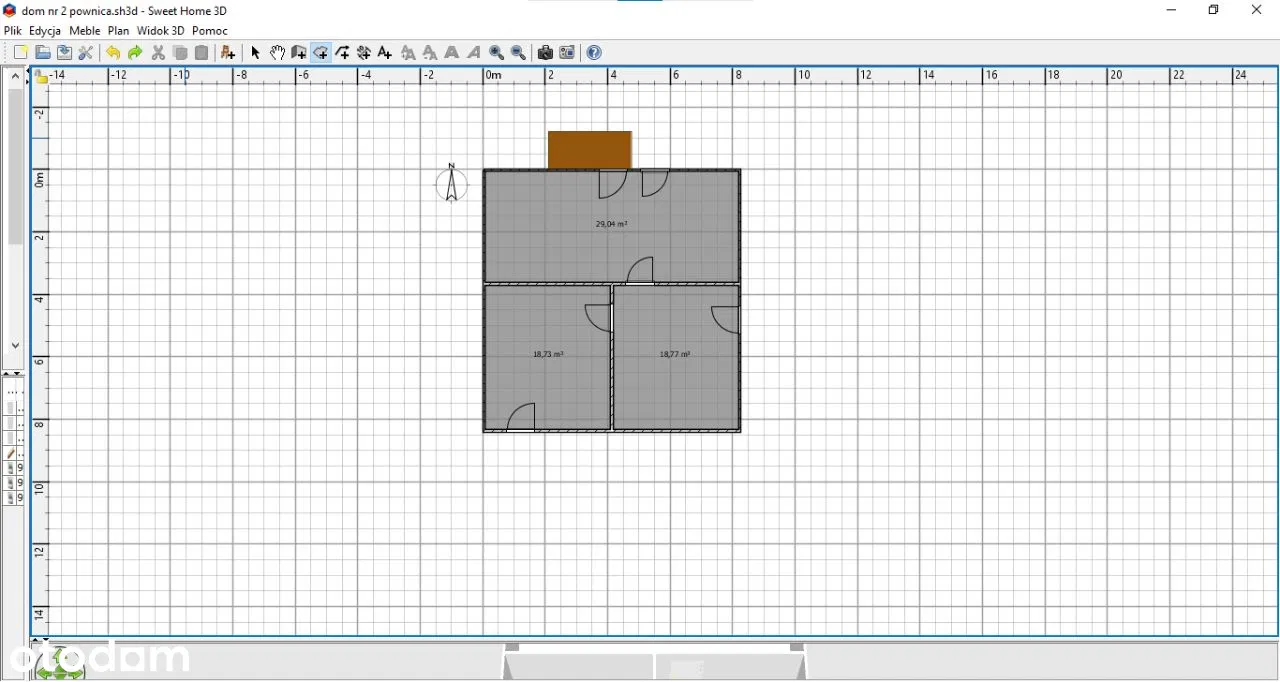The height and width of the screenshot is (682, 1280).
Task: Activate the Create walls tool
Action: [299, 53]
